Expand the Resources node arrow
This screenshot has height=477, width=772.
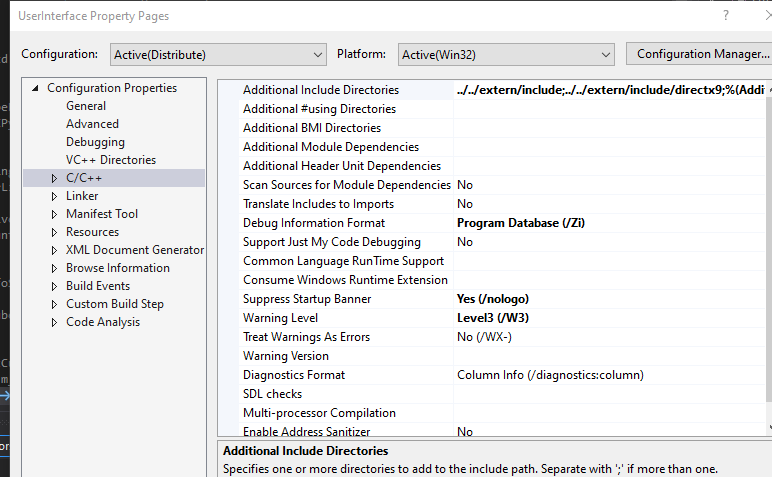point(54,232)
